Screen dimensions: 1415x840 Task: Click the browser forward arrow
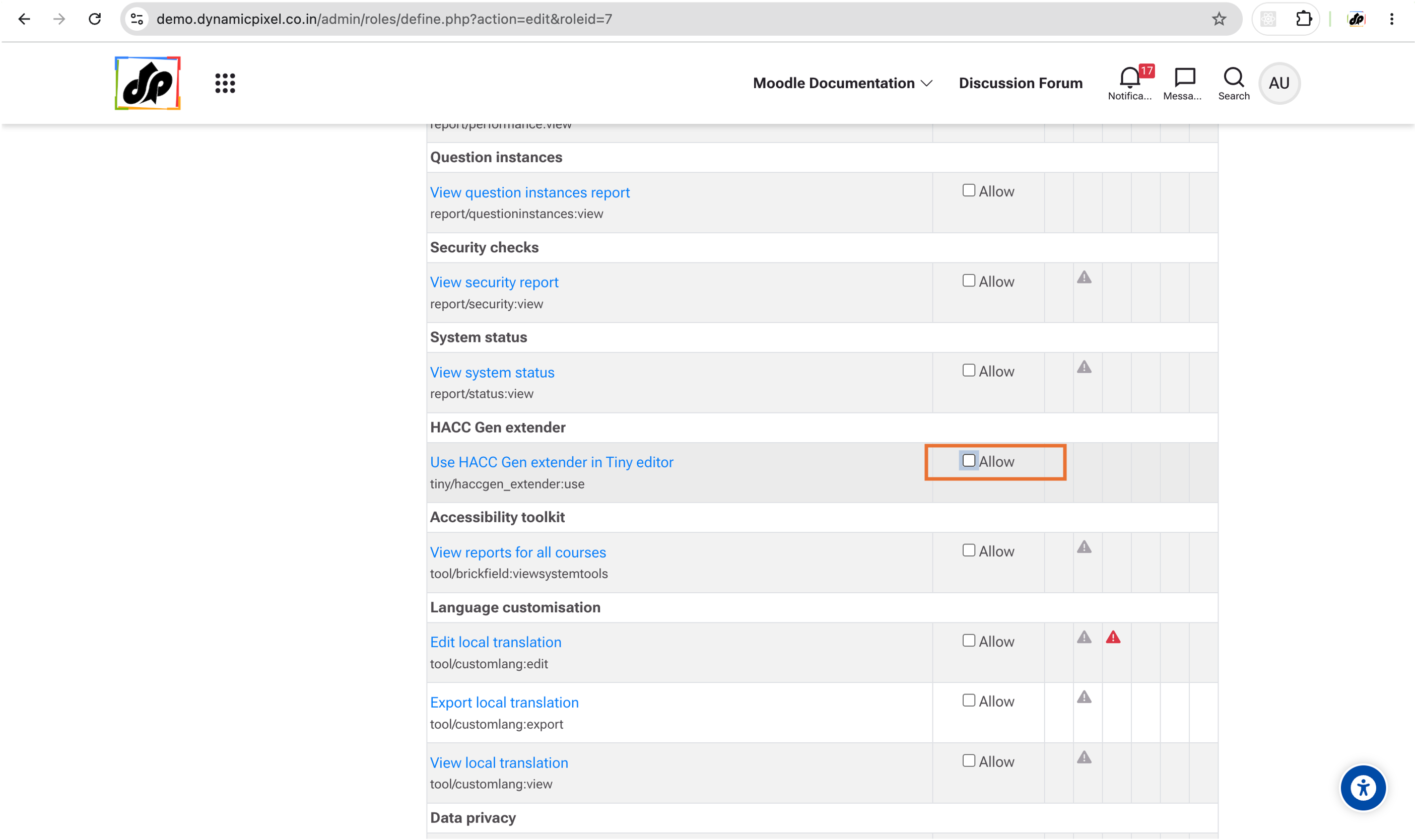point(59,19)
